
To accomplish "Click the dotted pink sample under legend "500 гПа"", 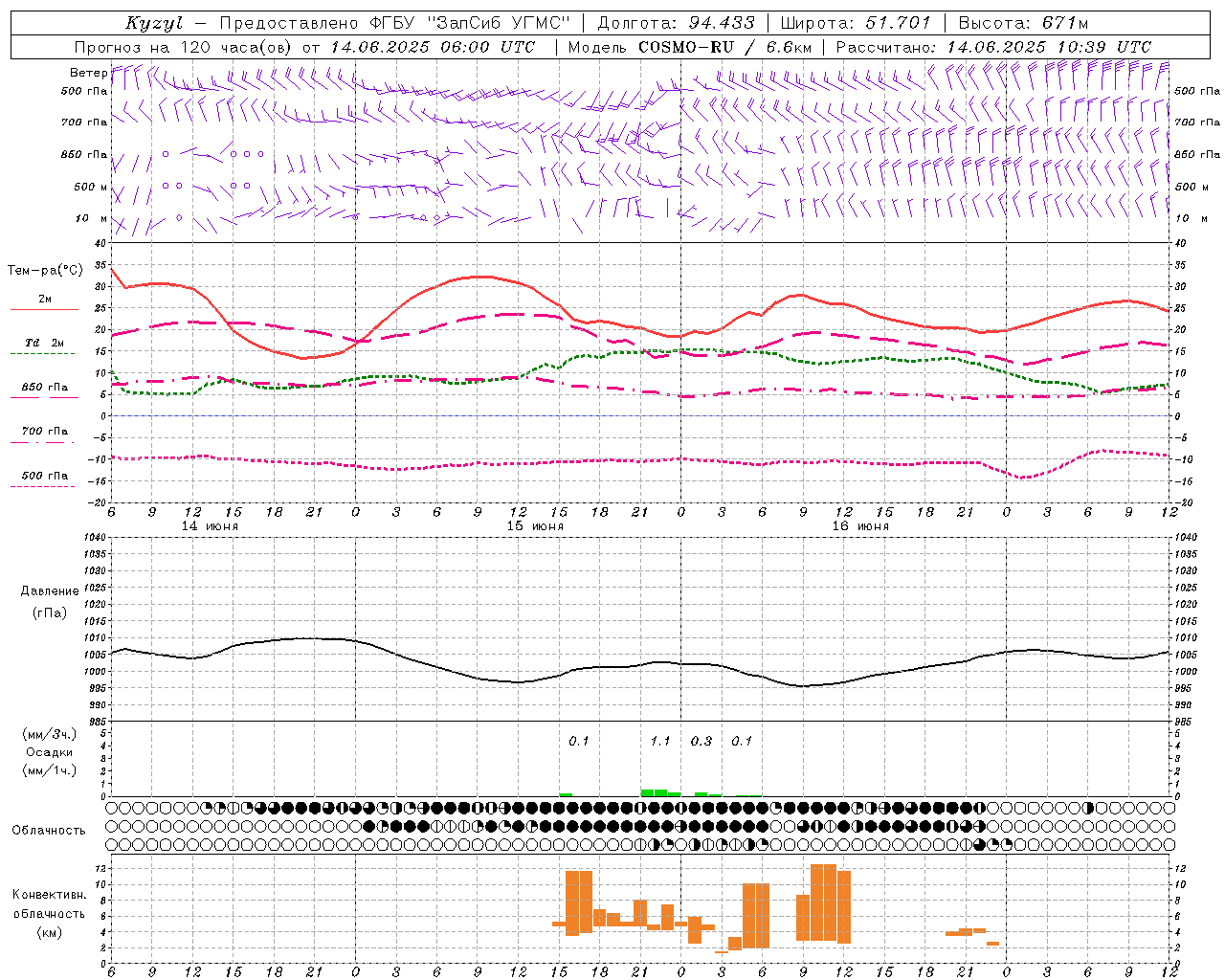I will pos(43,486).
